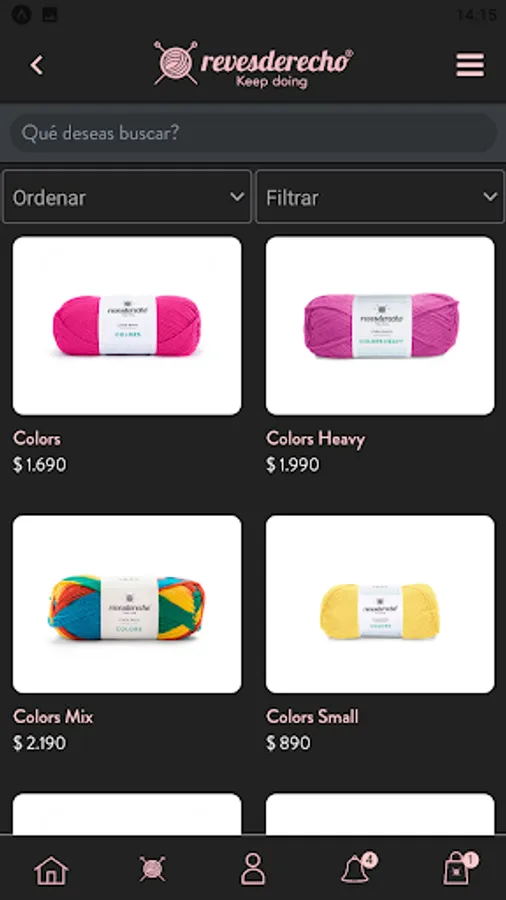This screenshot has width=506, height=900.
Task: Open the Colors Heavy product title link
Action: 315,439
